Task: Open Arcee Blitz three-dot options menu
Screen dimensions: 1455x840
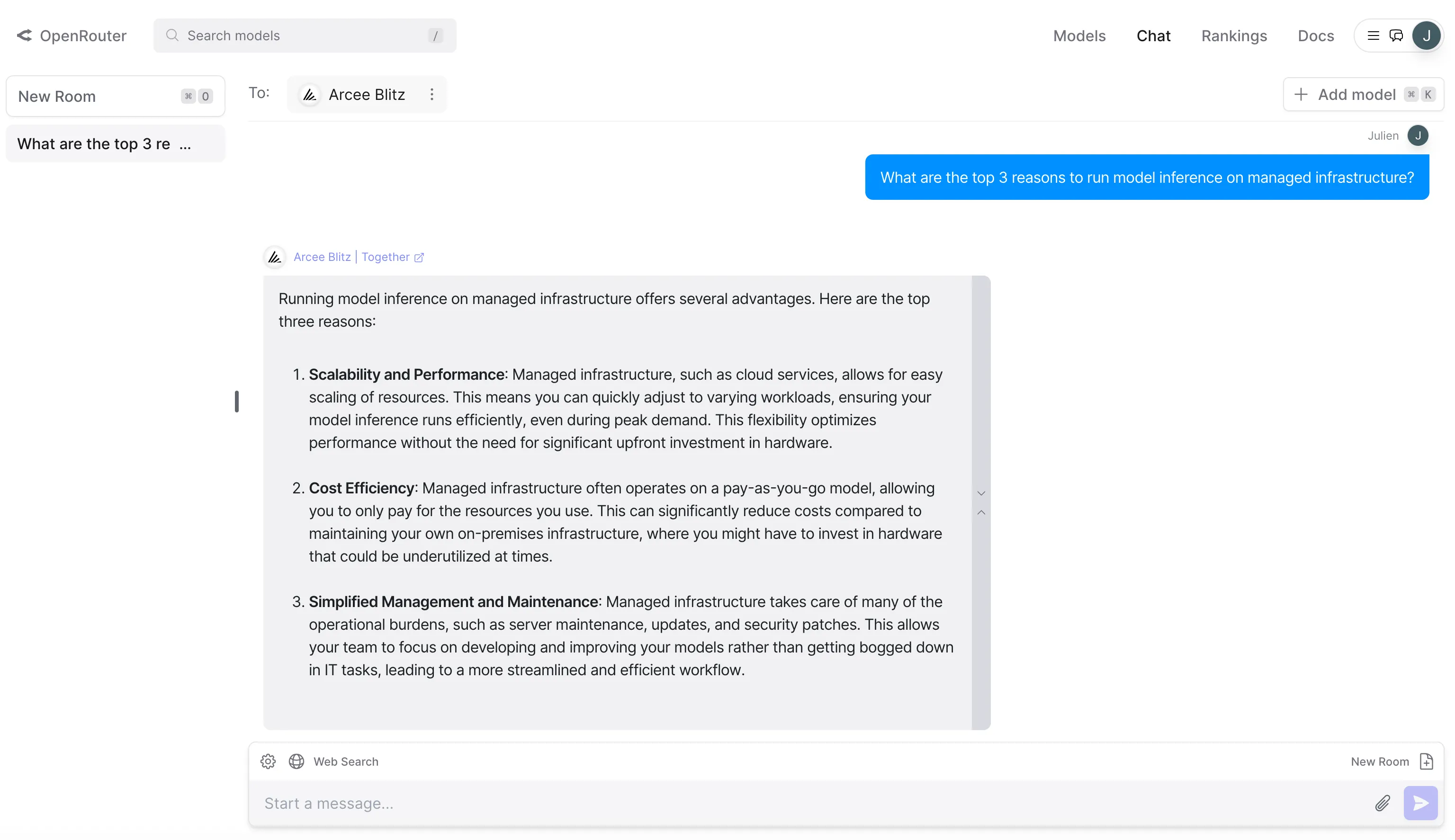Action: coord(431,94)
